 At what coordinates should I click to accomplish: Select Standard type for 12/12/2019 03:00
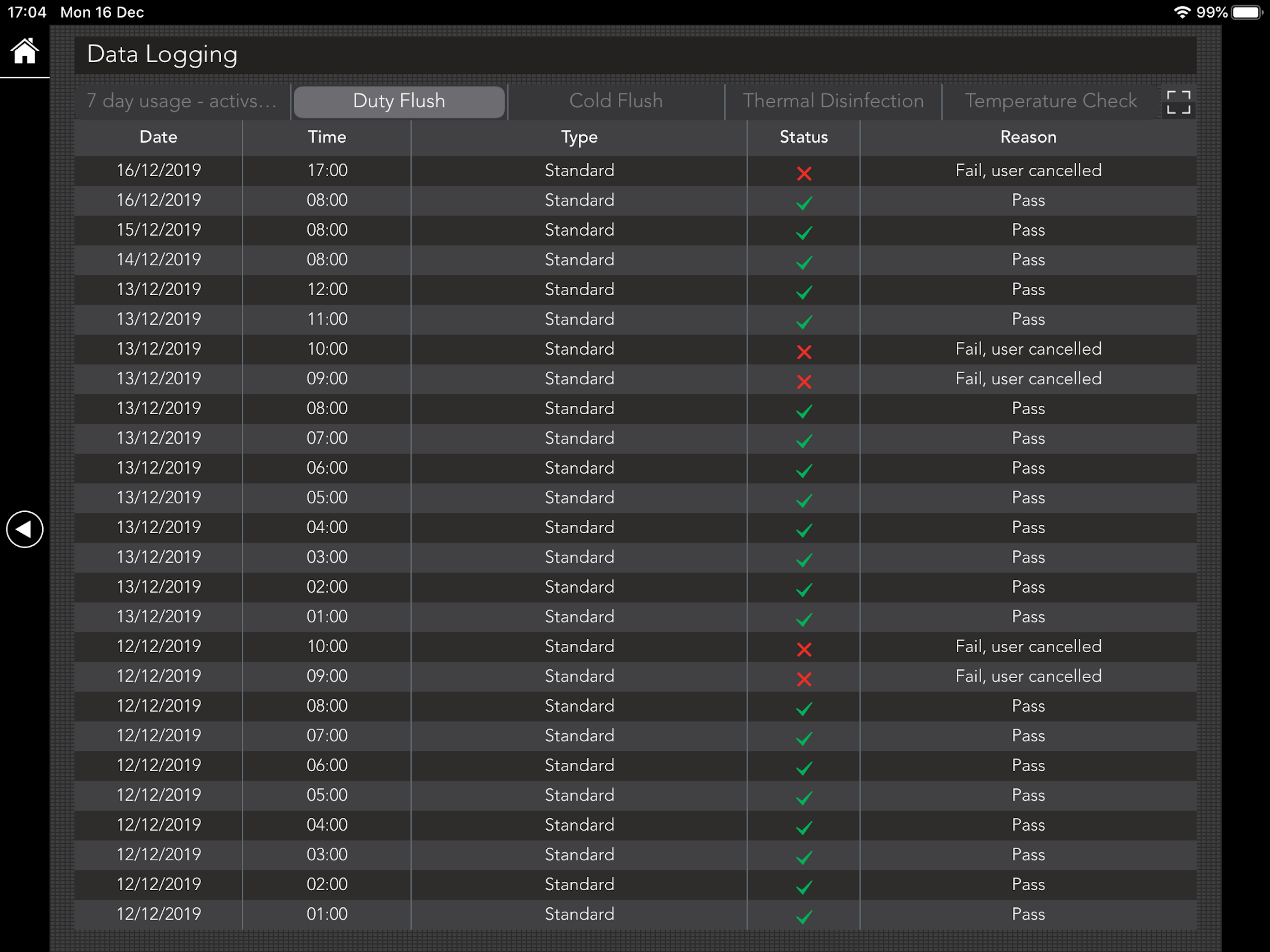coord(579,855)
